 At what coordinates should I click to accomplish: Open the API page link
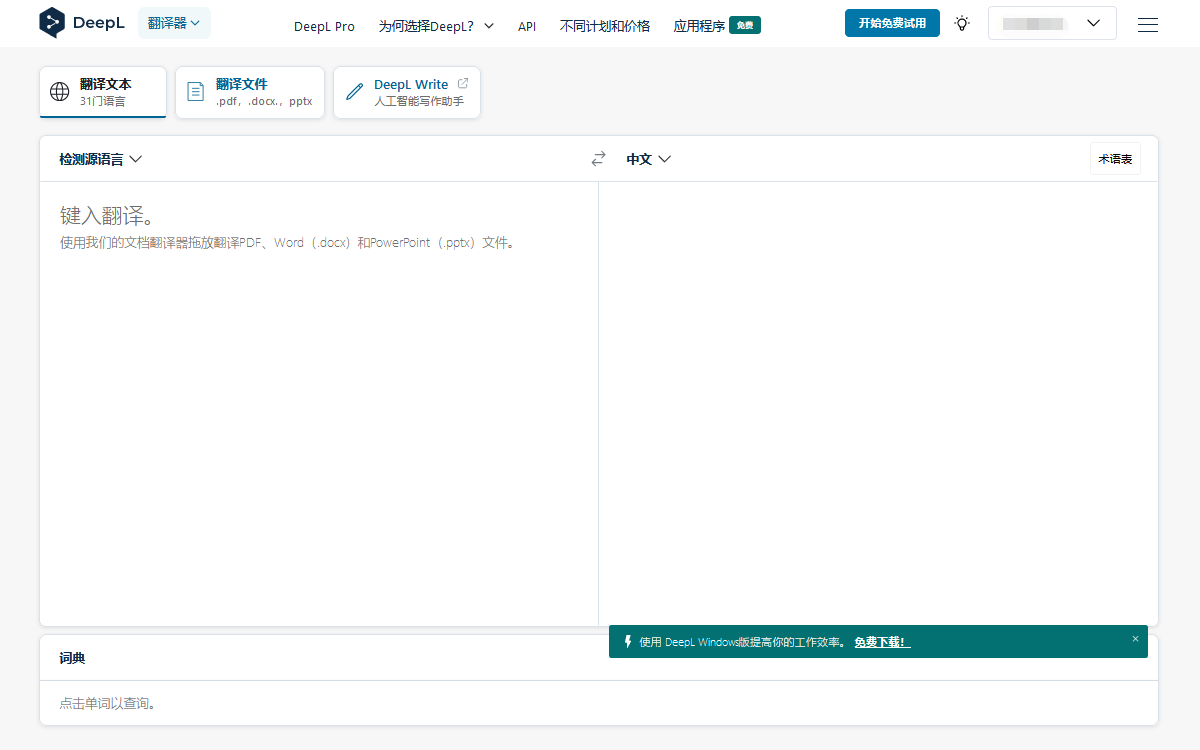point(527,26)
